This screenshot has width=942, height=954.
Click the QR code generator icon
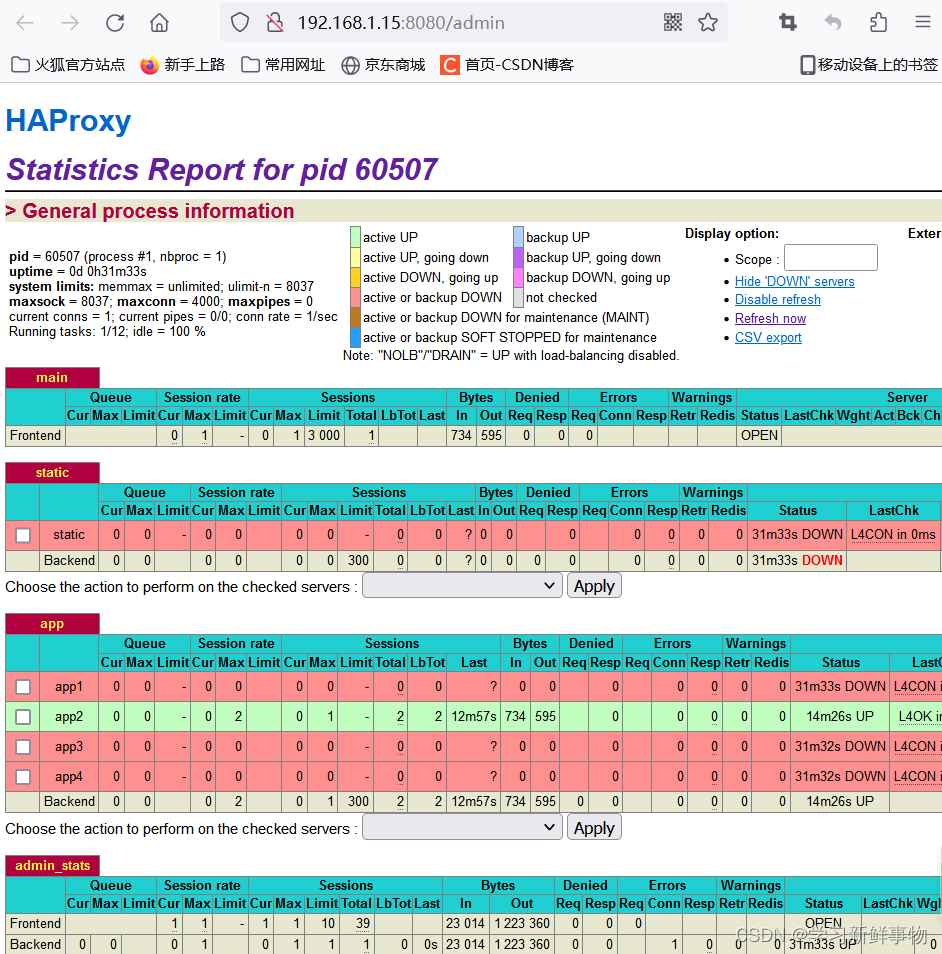point(675,22)
